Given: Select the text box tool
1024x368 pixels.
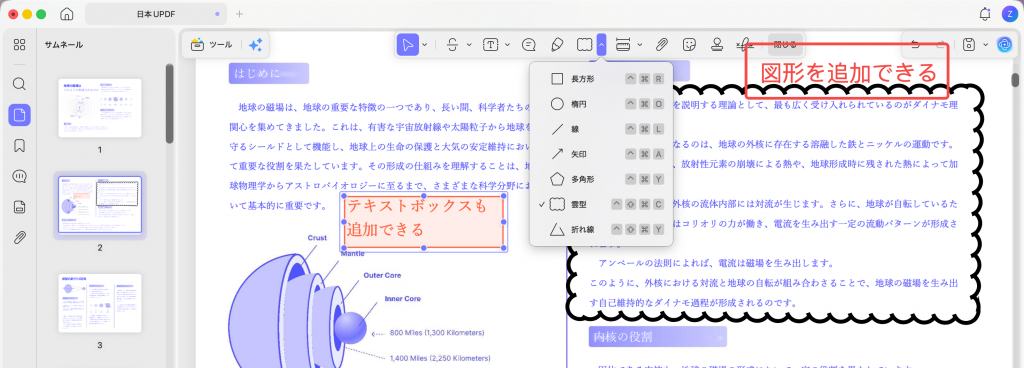Looking at the screenshot, I should (490, 44).
